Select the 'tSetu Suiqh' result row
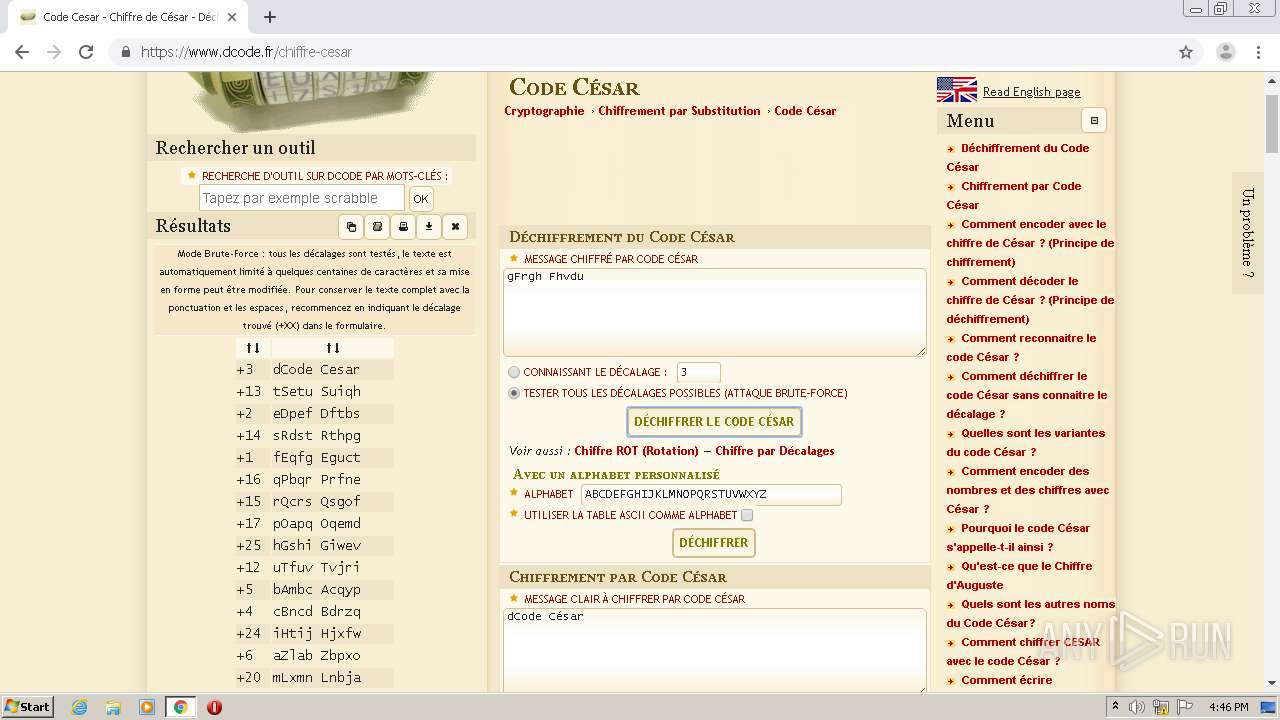 (x=314, y=391)
